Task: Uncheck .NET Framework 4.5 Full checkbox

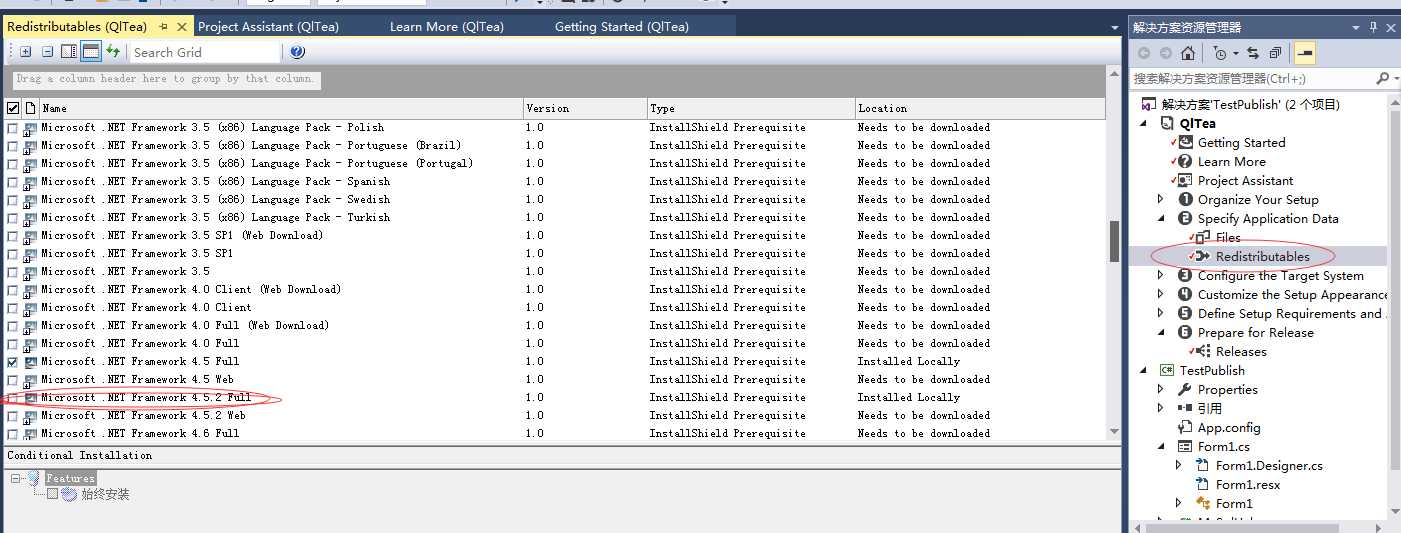Action: click(x=13, y=361)
